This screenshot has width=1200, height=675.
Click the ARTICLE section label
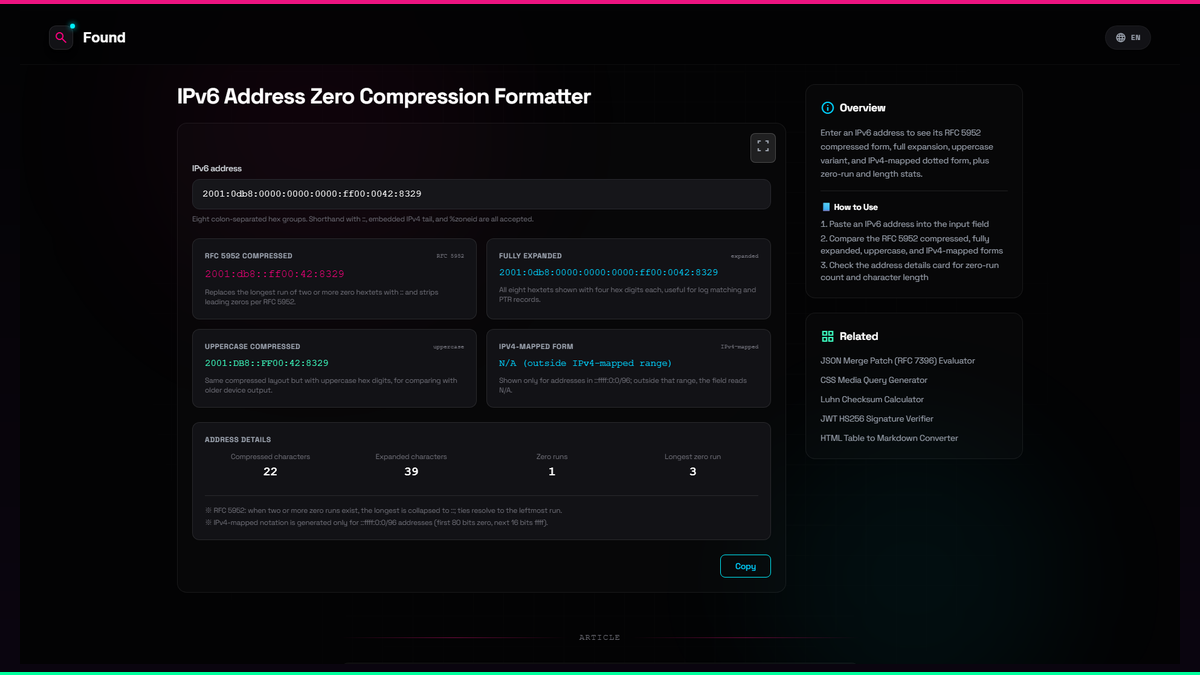click(600, 637)
